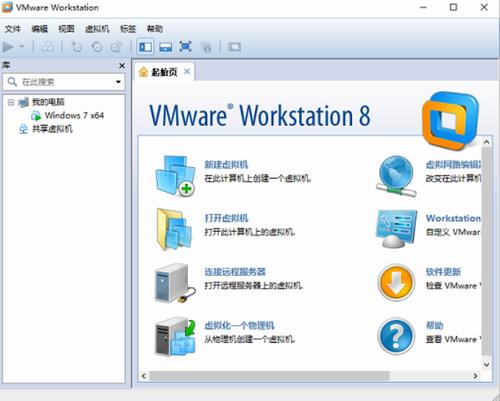
Task: Click the 从物理机创建一个虚拟机 description text
Action: [x=250, y=339]
